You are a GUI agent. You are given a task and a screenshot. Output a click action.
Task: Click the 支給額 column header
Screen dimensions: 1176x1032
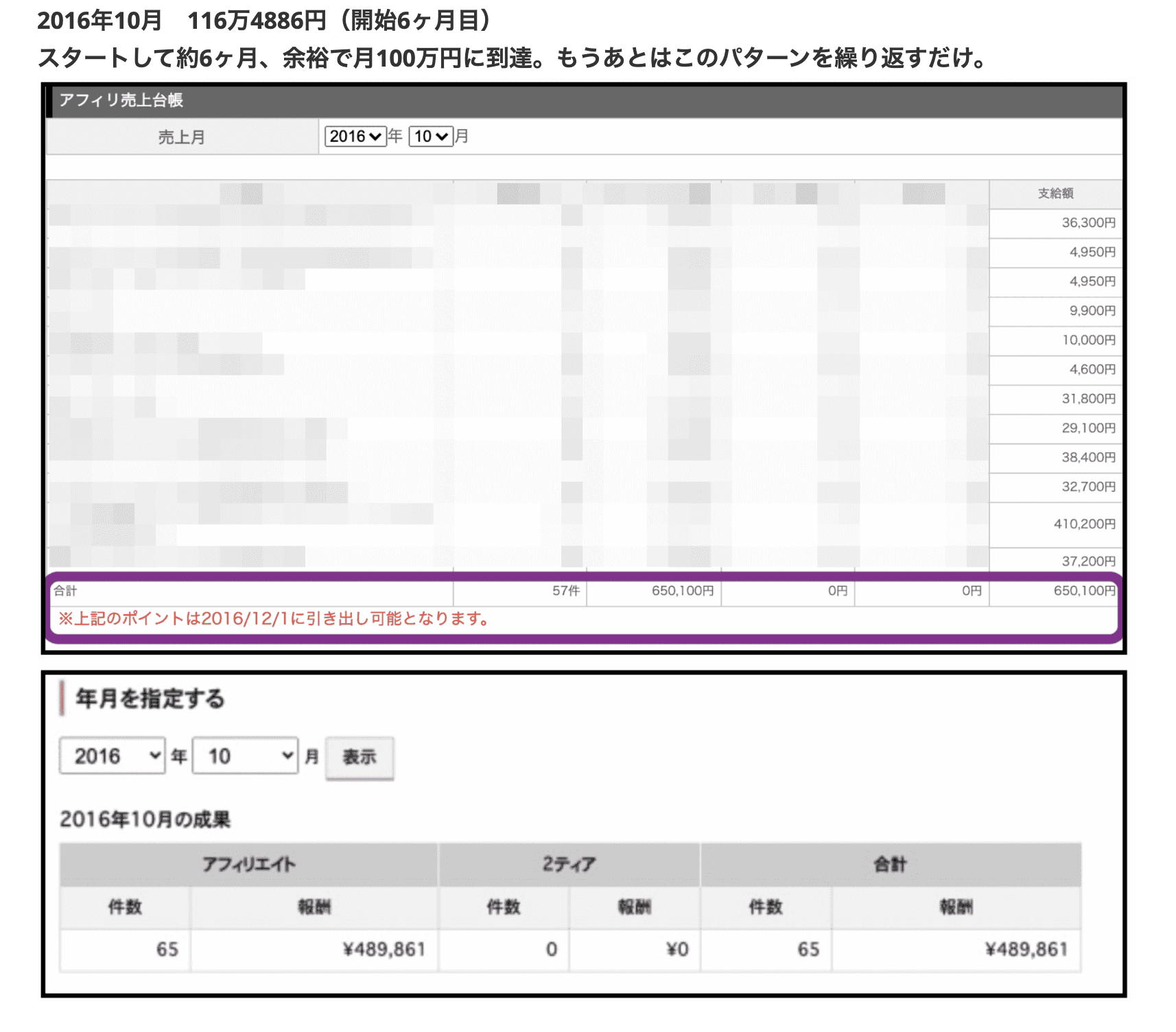[1055, 194]
